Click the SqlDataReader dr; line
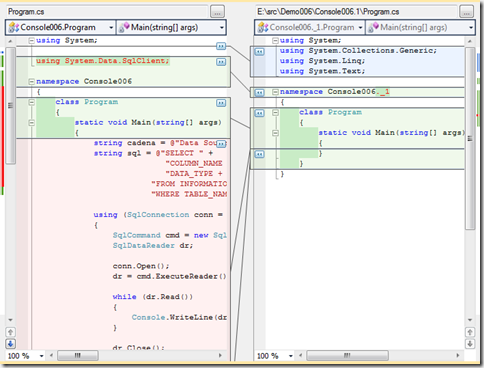The width and height of the screenshot is (484, 368). [x=153, y=246]
